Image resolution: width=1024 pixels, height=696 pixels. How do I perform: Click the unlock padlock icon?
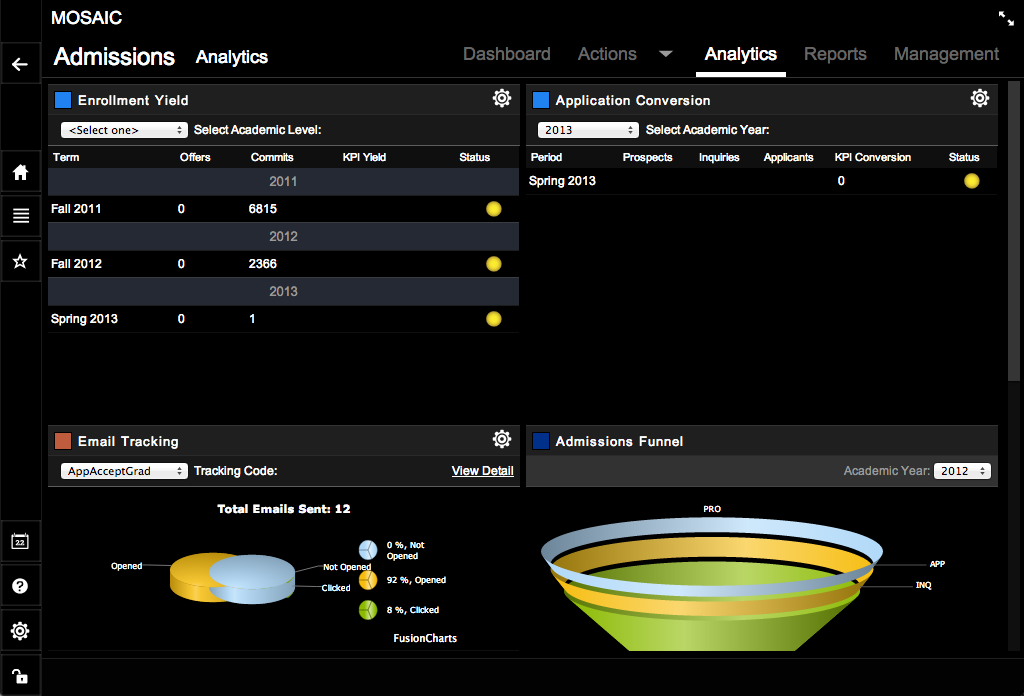tap(20, 675)
